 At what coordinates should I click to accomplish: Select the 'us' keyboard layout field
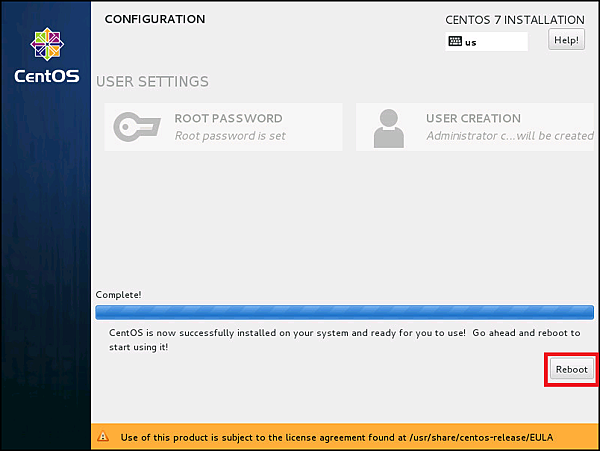[487, 42]
